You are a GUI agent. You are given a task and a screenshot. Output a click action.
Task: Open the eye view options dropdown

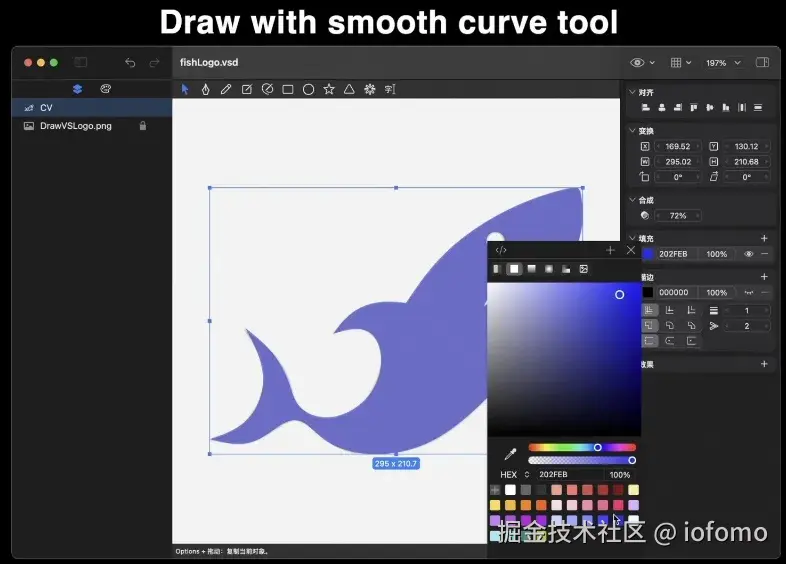pos(642,63)
